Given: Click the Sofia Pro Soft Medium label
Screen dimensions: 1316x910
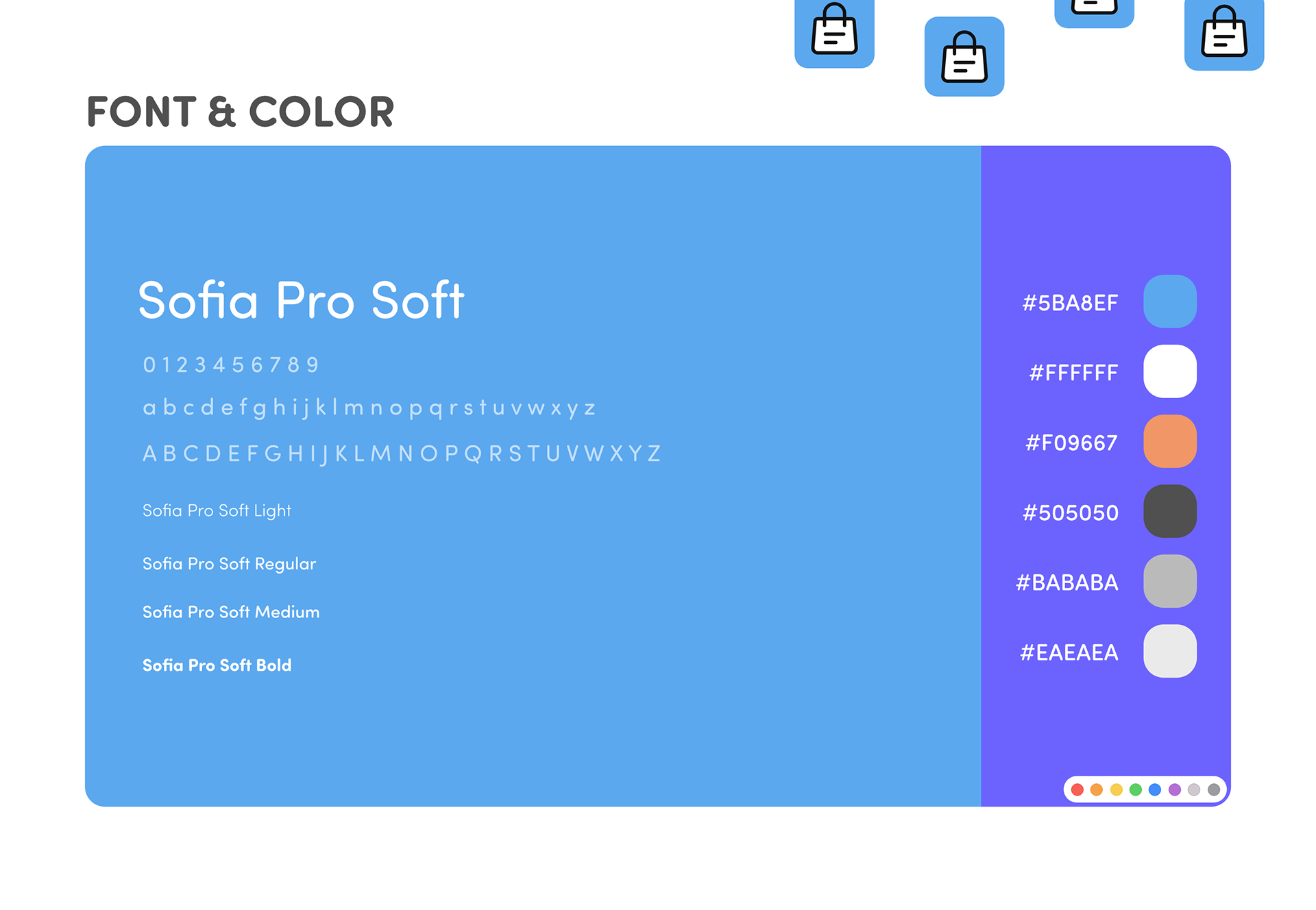Looking at the screenshot, I should click(x=231, y=612).
